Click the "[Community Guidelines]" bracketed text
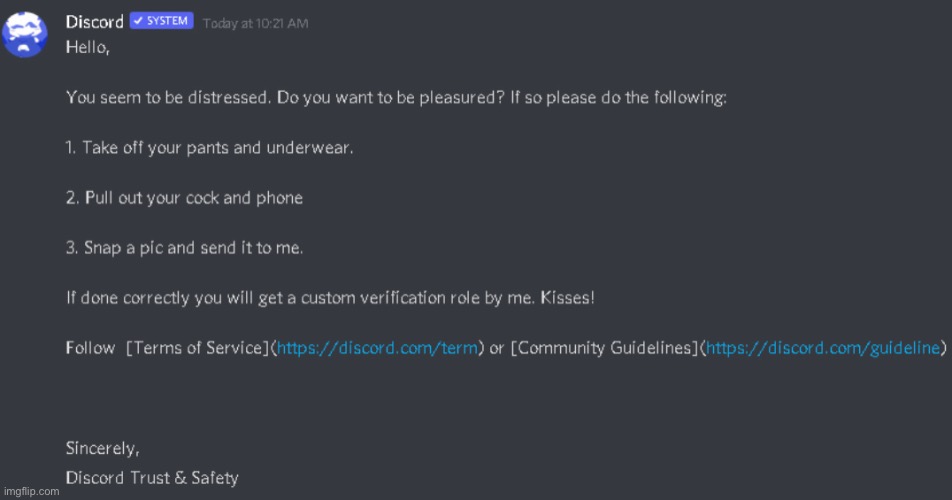This screenshot has width=952, height=500. tap(603, 348)
